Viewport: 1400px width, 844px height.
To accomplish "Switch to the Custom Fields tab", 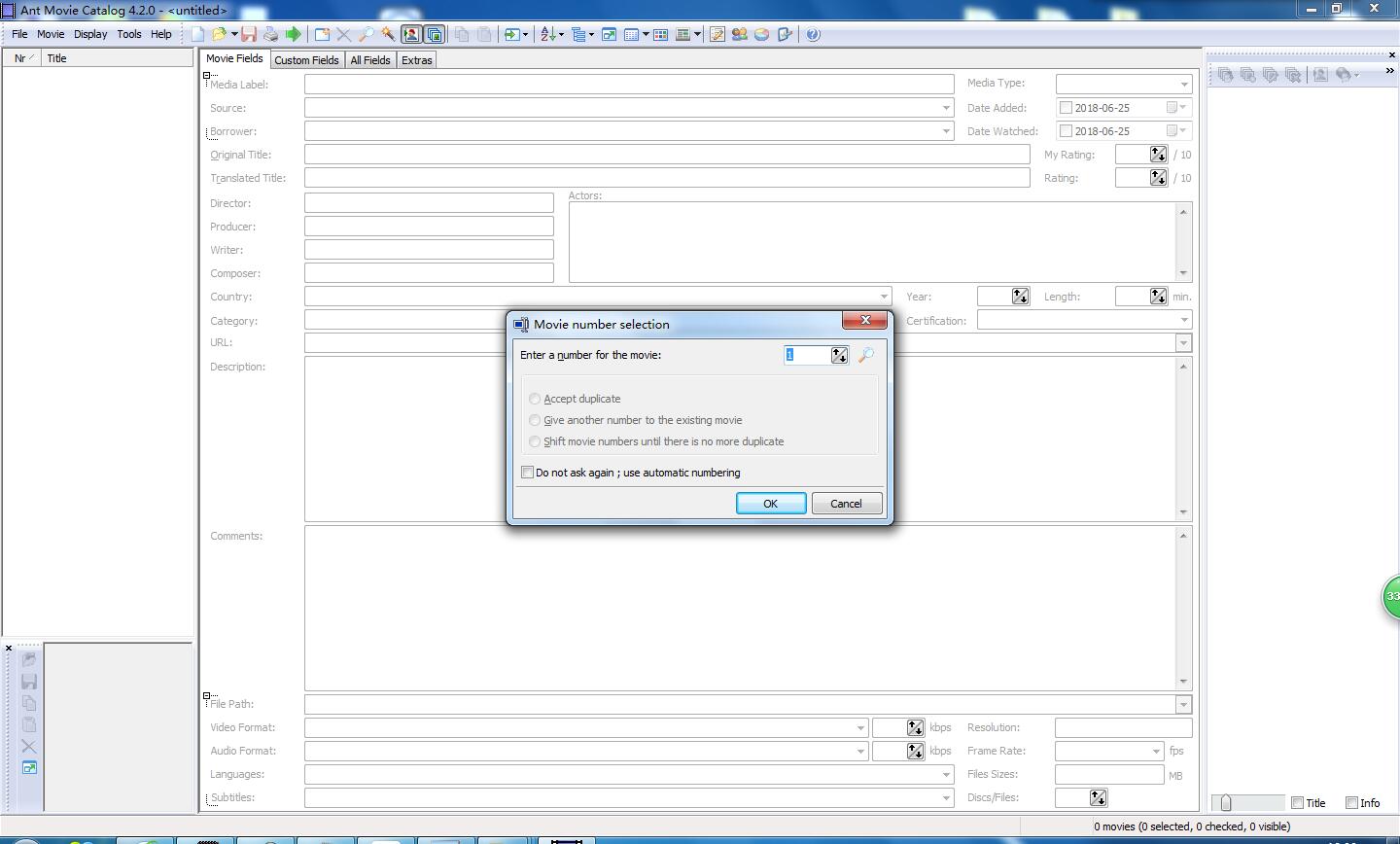I will pyautogui.click(x=306, y=60).
